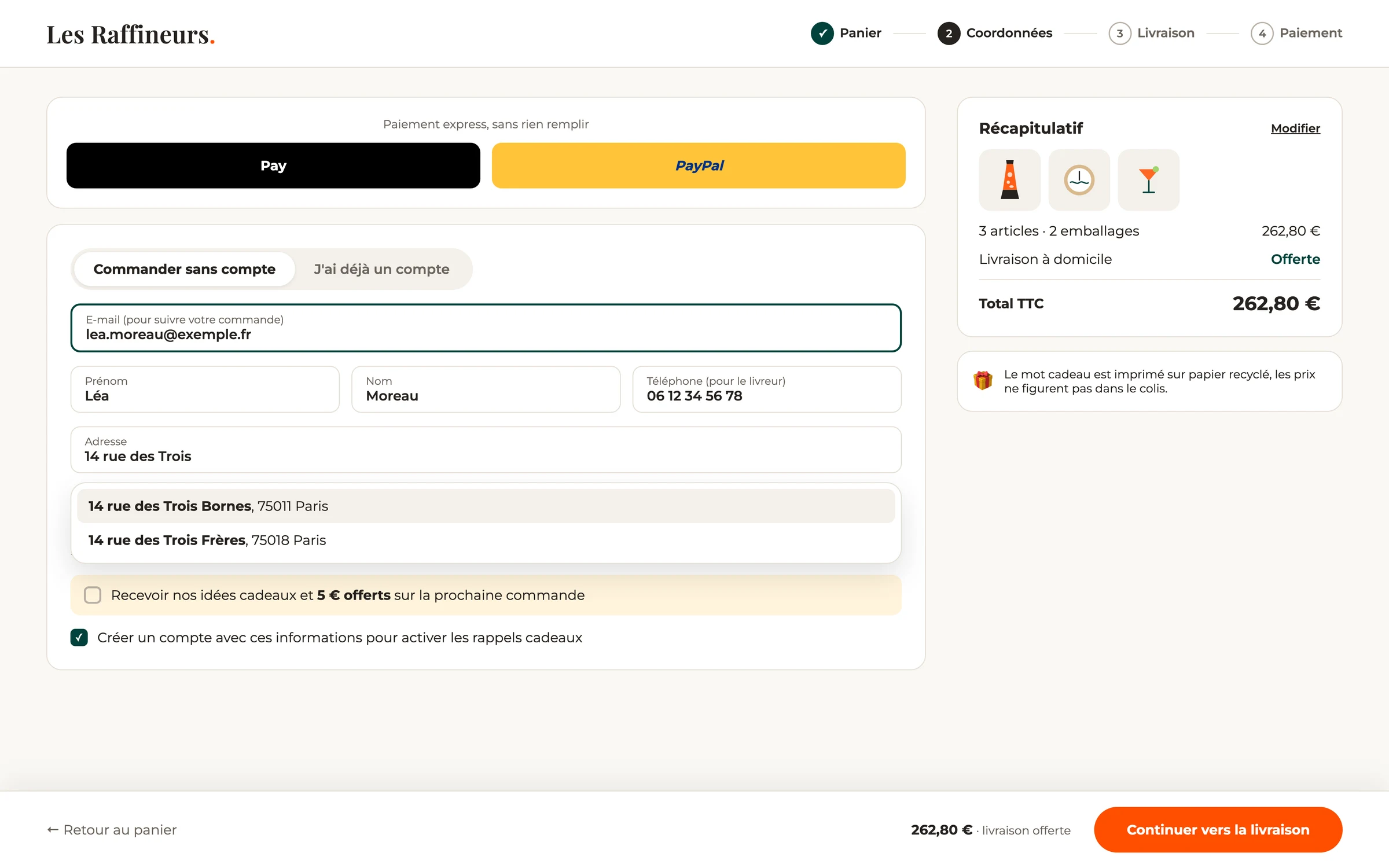Image resolution: width=1389 pixels, height=868 pixels.
Task: Uncheck the Créer un compte checkbox
Action: click(x=79, y=637)
